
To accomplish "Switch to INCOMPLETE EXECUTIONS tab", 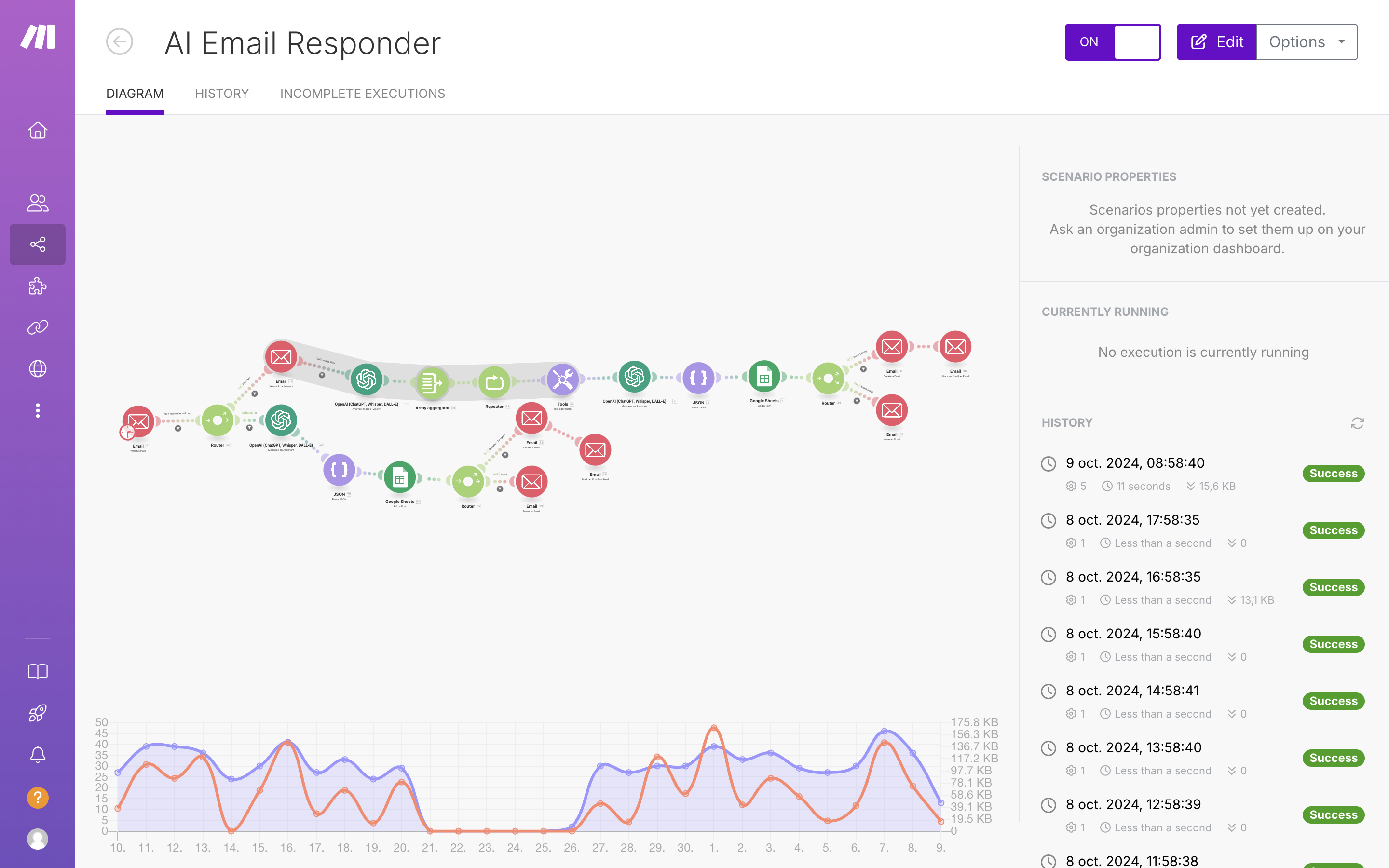I will coord(362,94).
